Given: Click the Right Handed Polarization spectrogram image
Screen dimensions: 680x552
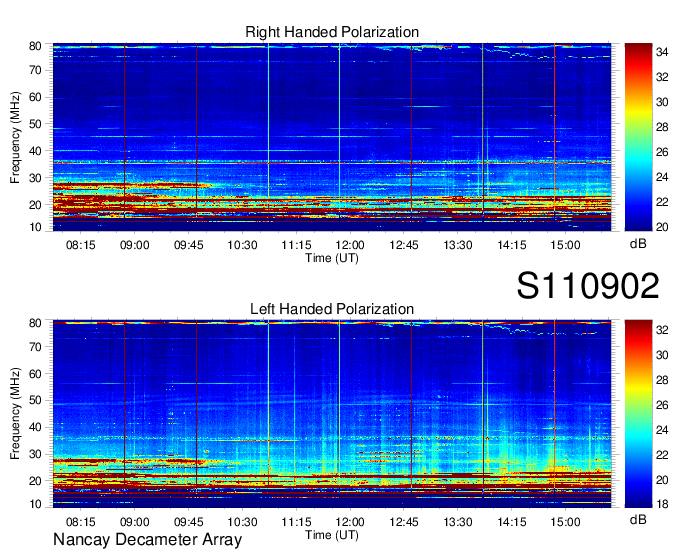Looking at the screenshot, I should pyautogui.click(x=332, y=137).
